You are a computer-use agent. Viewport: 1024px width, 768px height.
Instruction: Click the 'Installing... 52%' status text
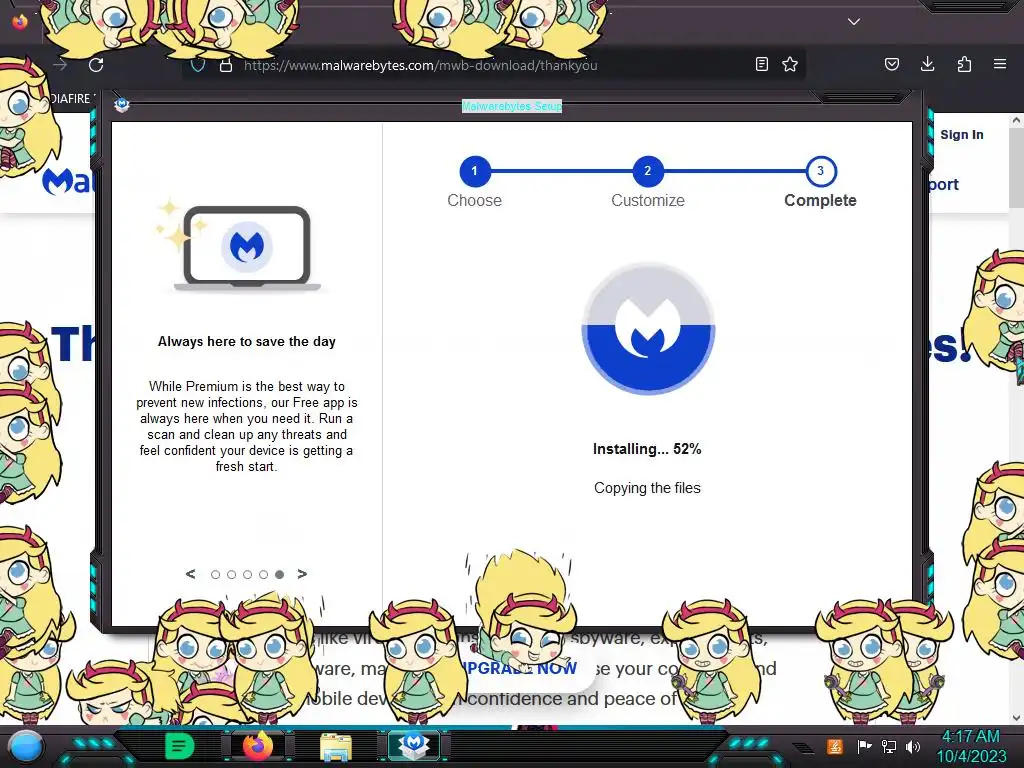(x=647, y=449)
